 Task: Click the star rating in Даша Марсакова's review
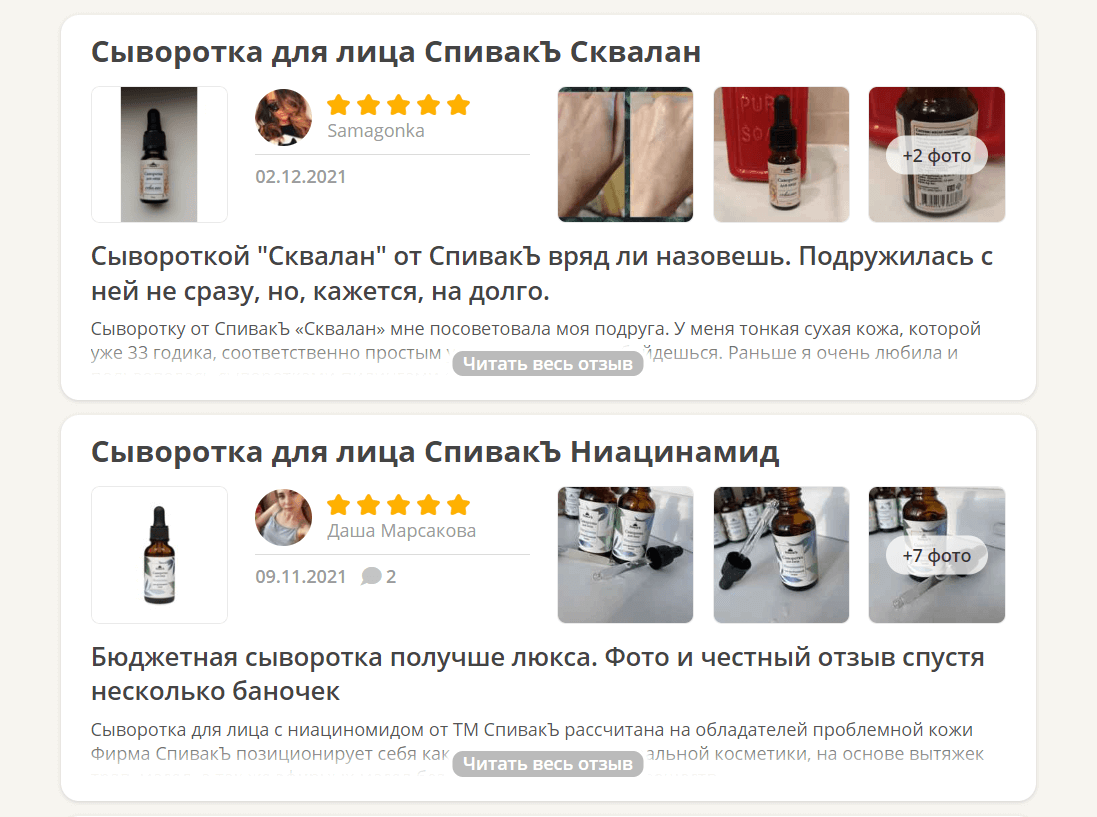coord(398,504)
